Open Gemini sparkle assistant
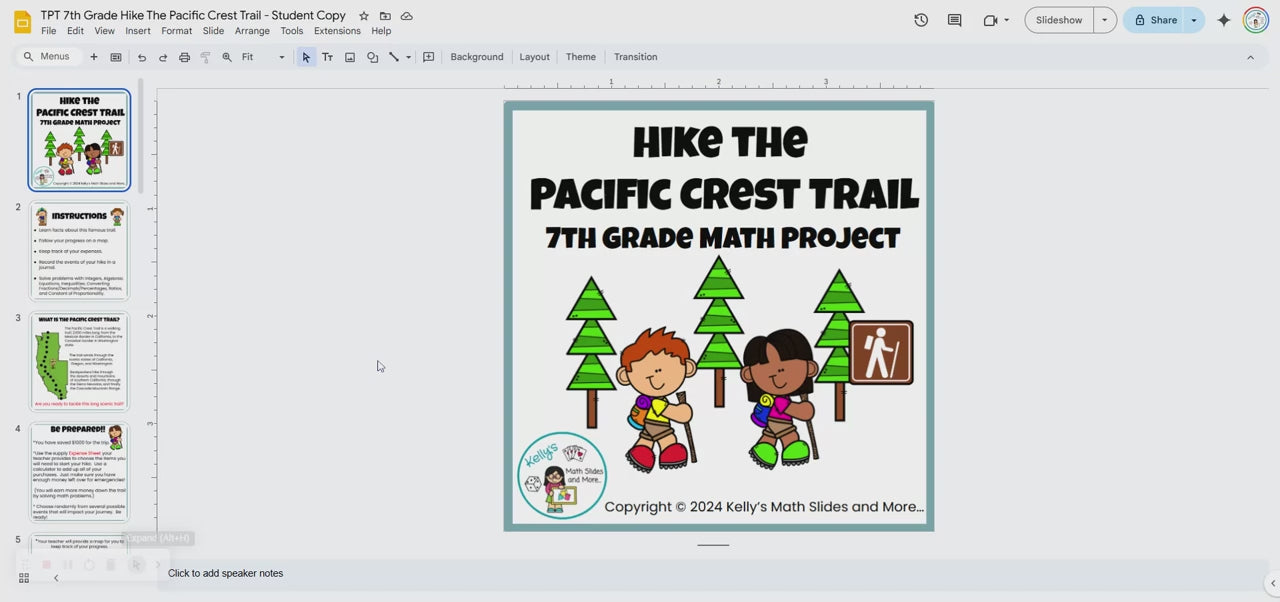The width and height of the screenshot is (1280, 602). coord(1223,20)
